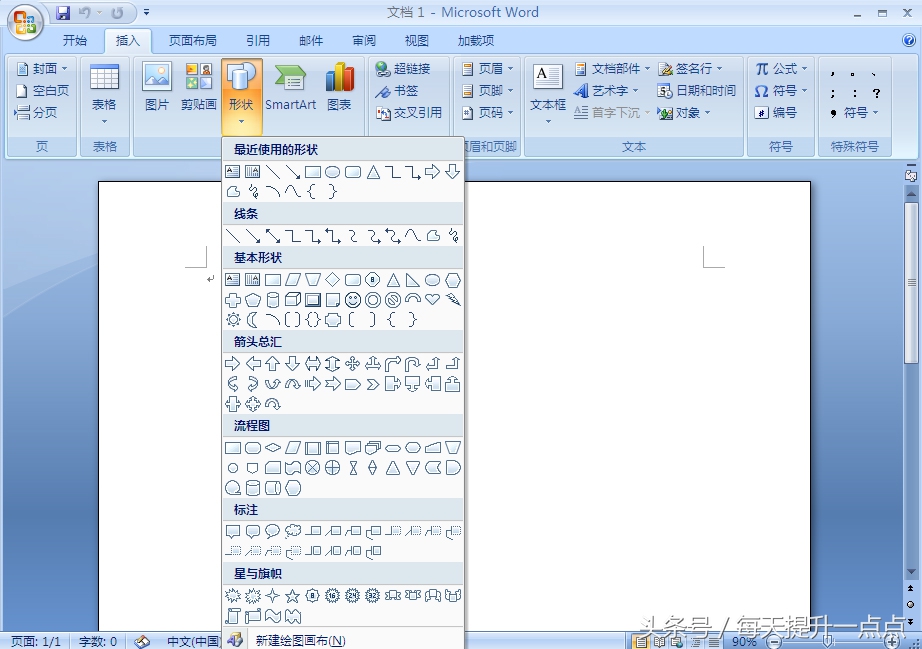The height and width of the screenshot is (649, 922).
Task: Insert a picture (图片) icon
Action: click(156, 86)
